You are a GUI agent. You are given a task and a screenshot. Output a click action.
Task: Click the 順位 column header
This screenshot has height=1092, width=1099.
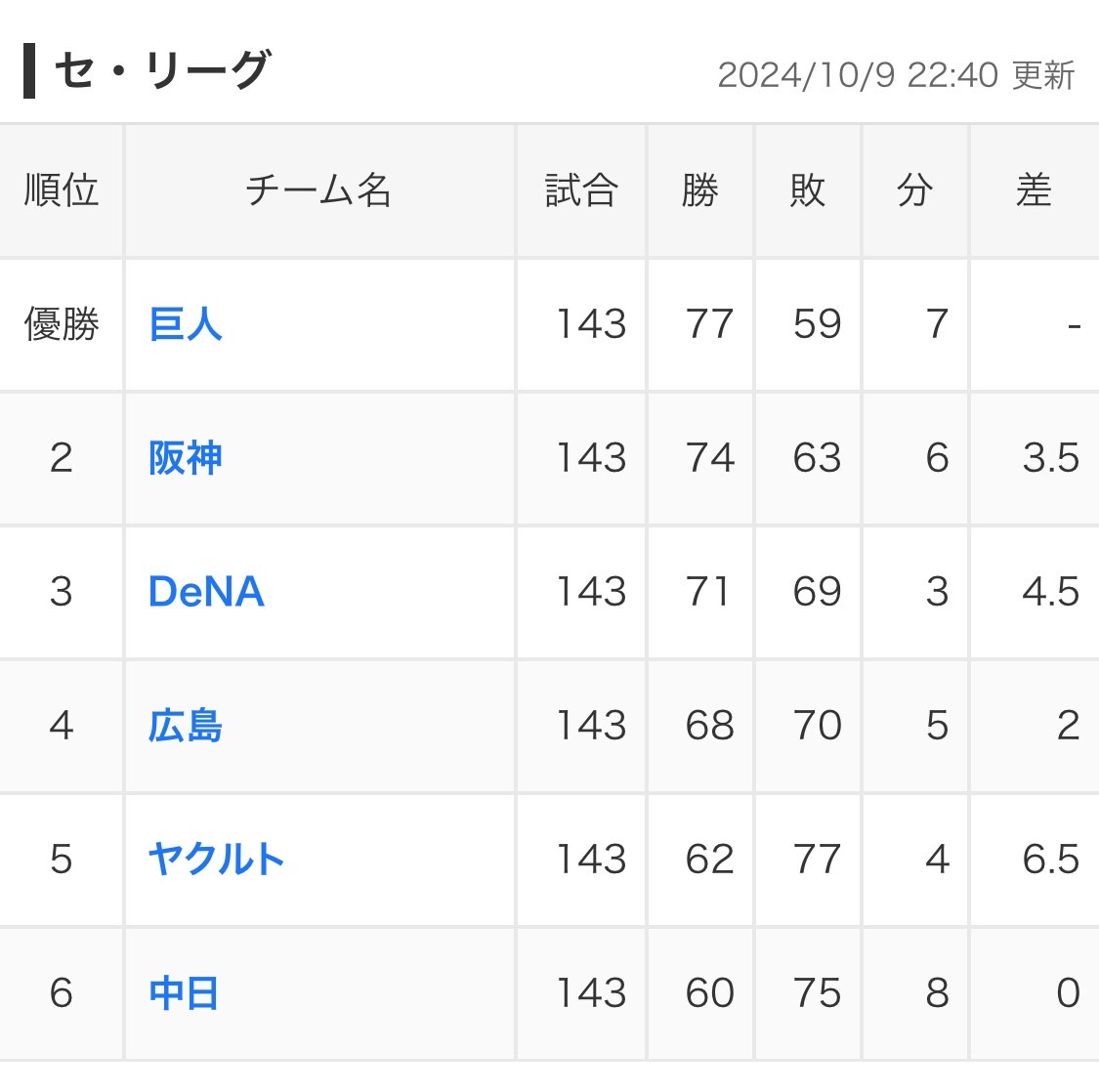[62, 190]
